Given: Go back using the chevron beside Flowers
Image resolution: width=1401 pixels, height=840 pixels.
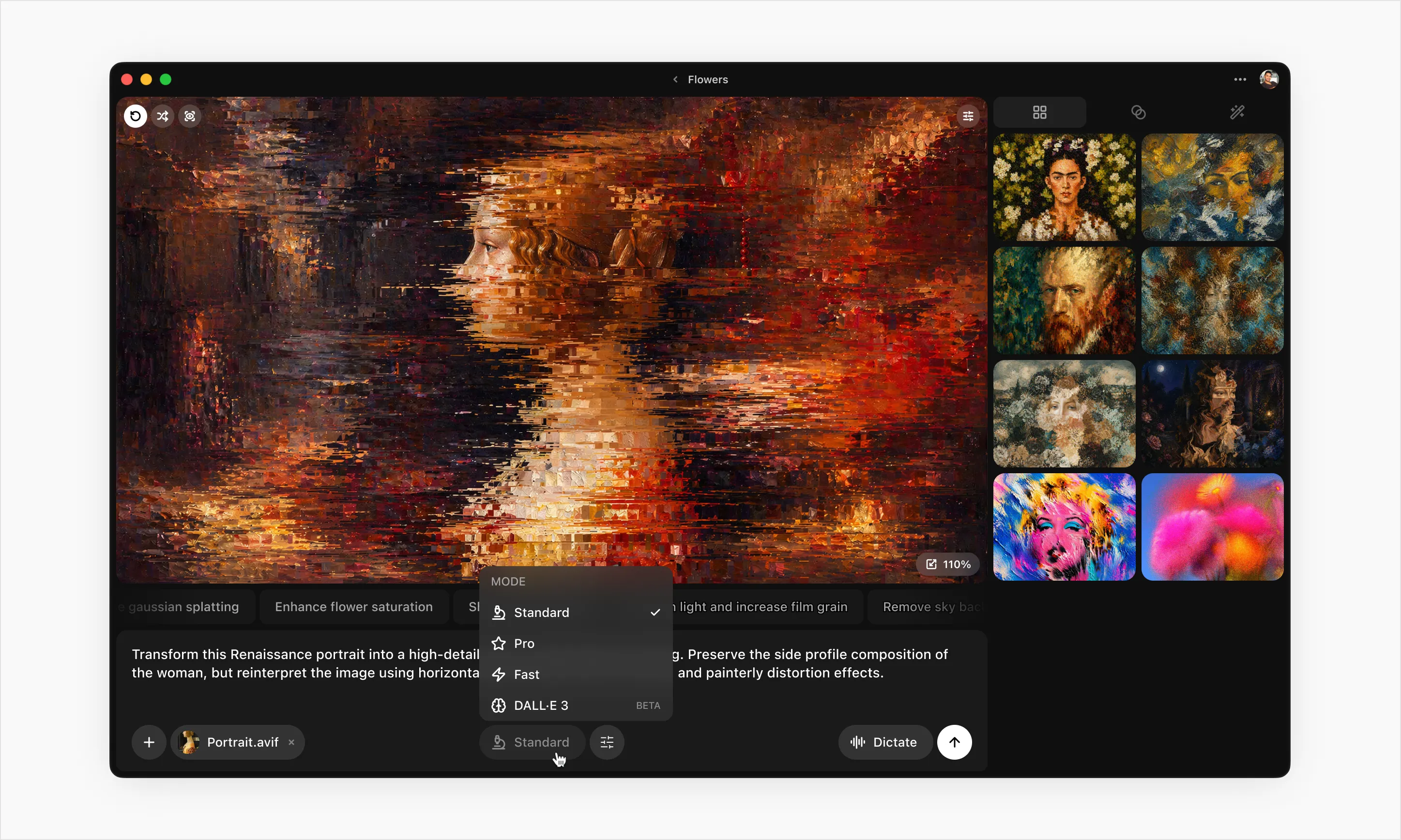Looking at the screenshot, I should (675, 79).
